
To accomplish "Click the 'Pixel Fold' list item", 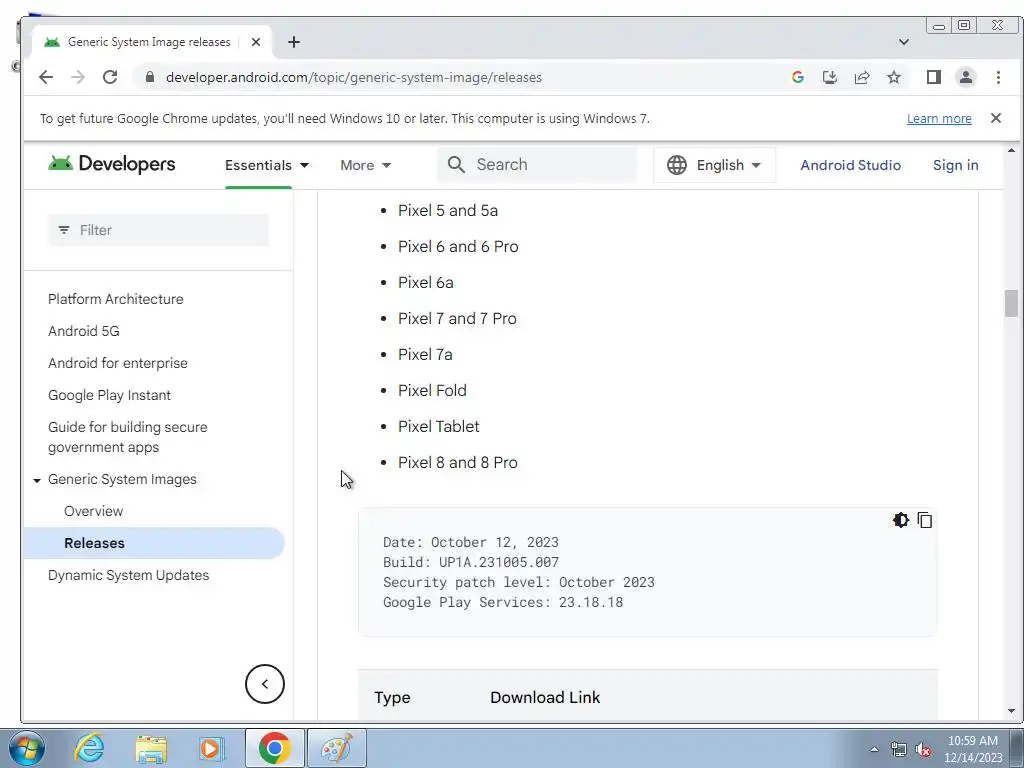I will point(432,391).
